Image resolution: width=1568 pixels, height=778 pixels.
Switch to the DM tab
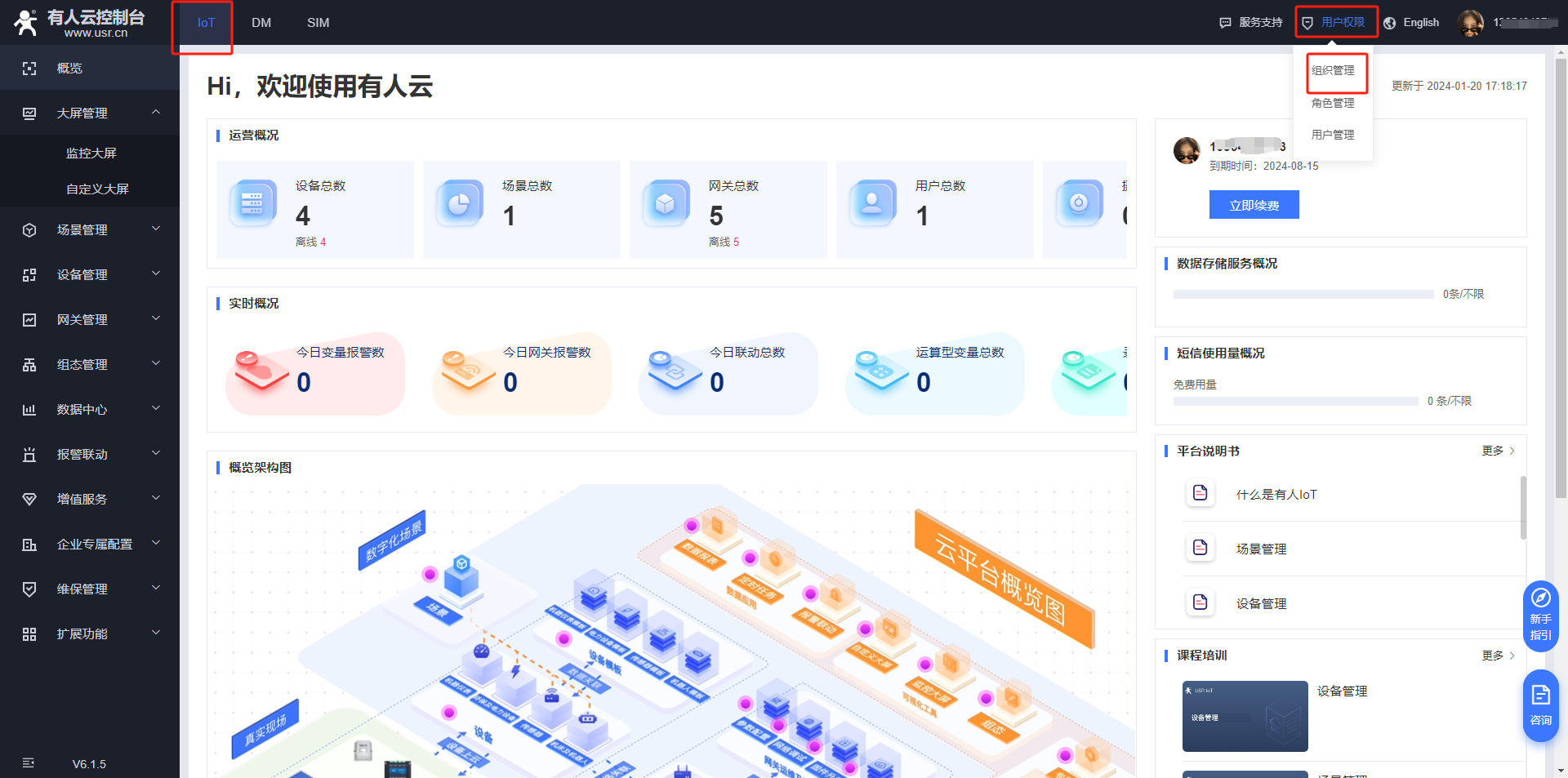click(x=261, y=23)
